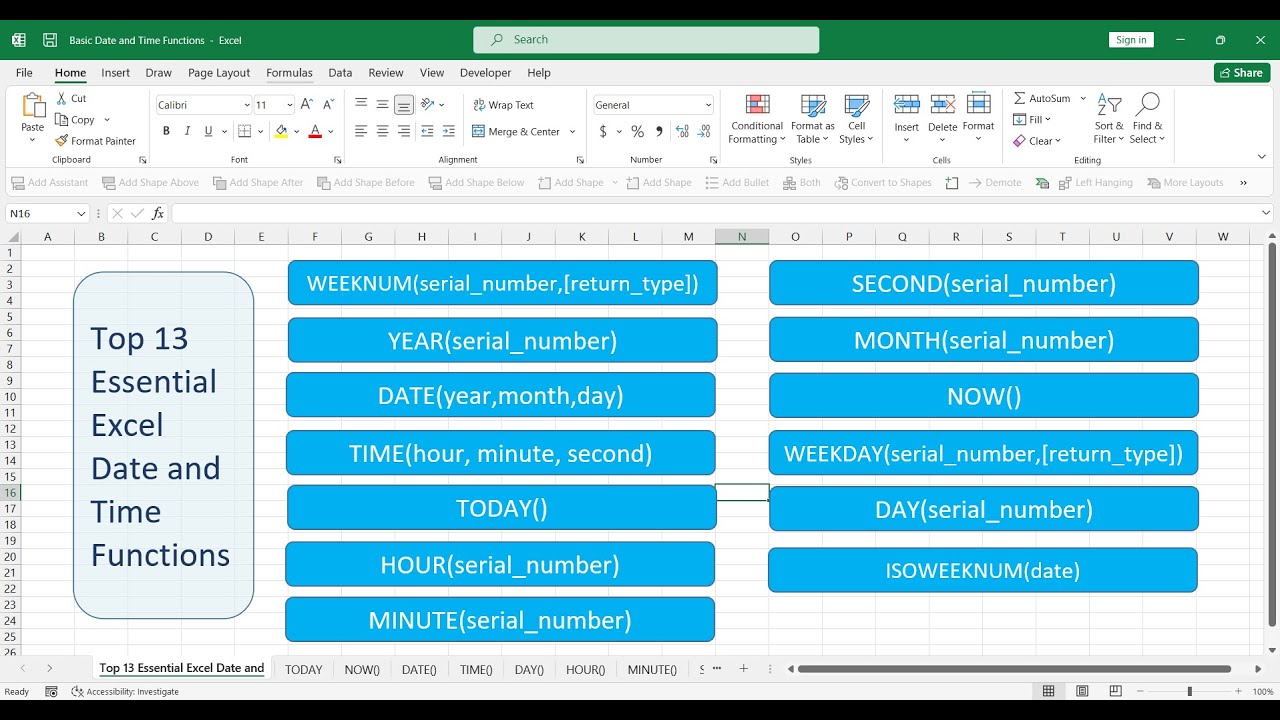The image size is (1280, 720).
Task: Collapse the ribbon with the chevron
Action: 1262,157
